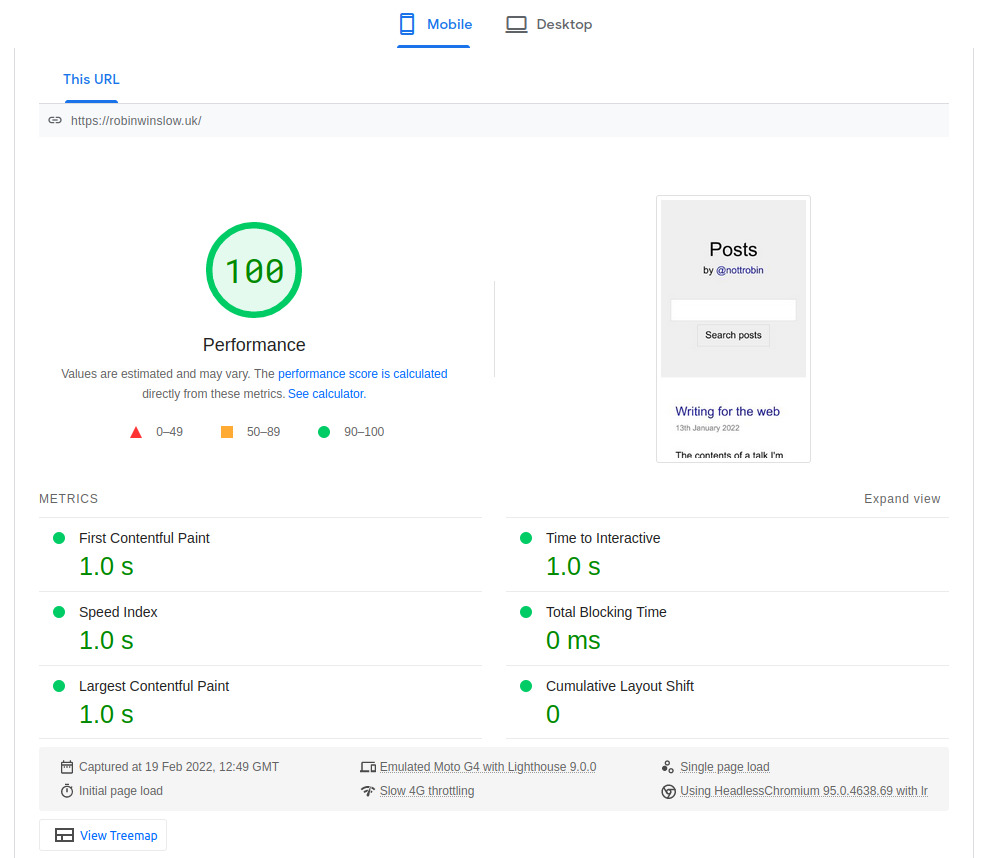Click the page screenshot thumbnail
Screen dimensions: 989x858
point(733,329)
